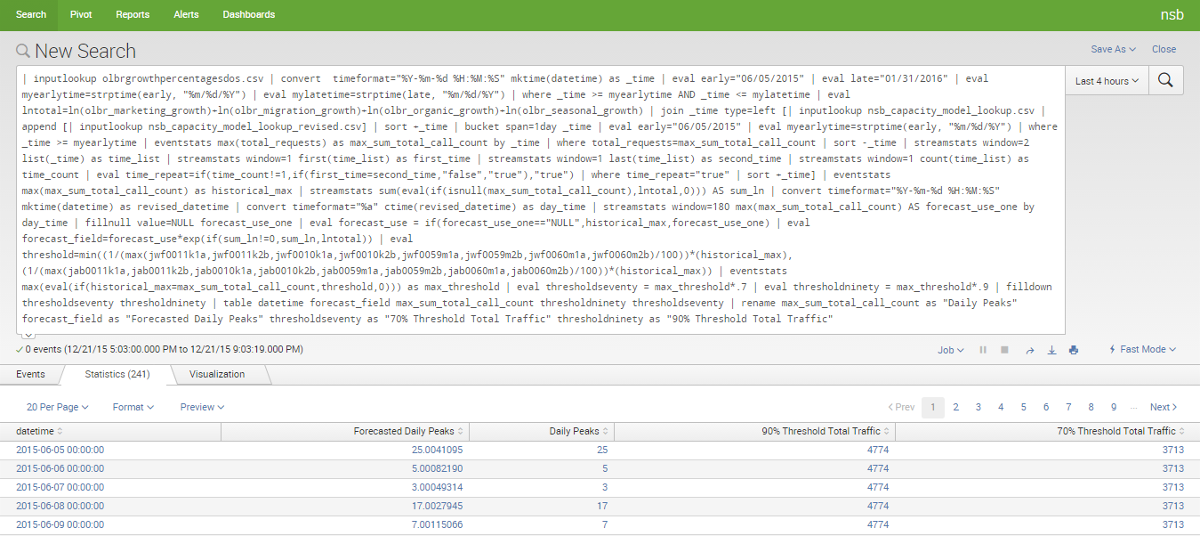Open the 20 Per Page dropdown

point(57,407)
